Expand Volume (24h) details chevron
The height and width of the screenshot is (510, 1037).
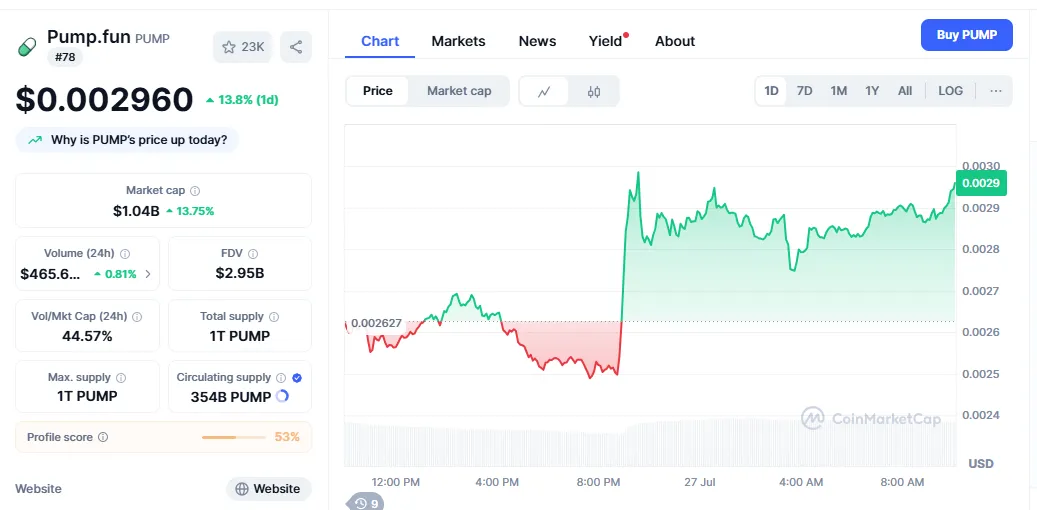pyautogui.click(x=148, y=274)
